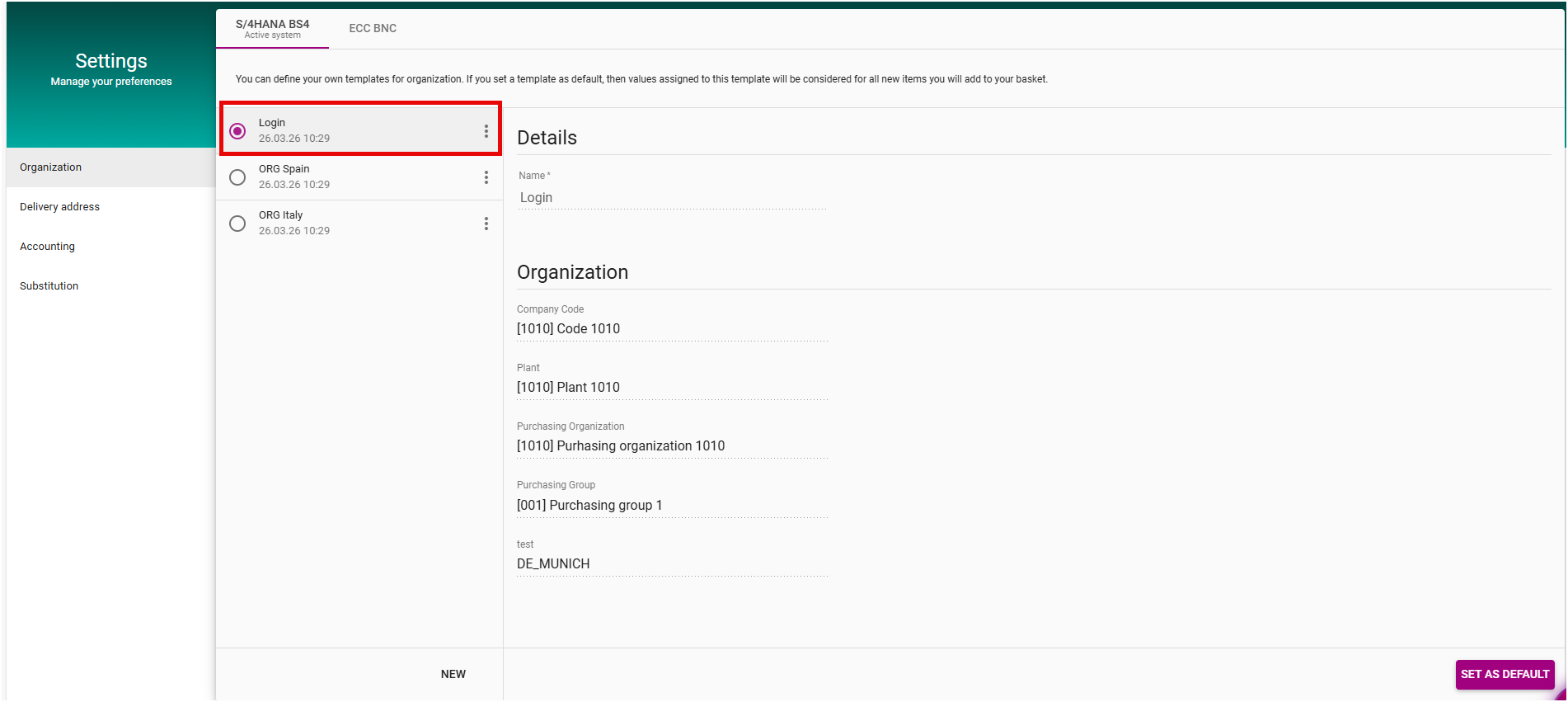Viewport: 1568px width, 702px height.
Task: Open the Organization settings section
Action: pyautogui.click(x=51, y=167)
